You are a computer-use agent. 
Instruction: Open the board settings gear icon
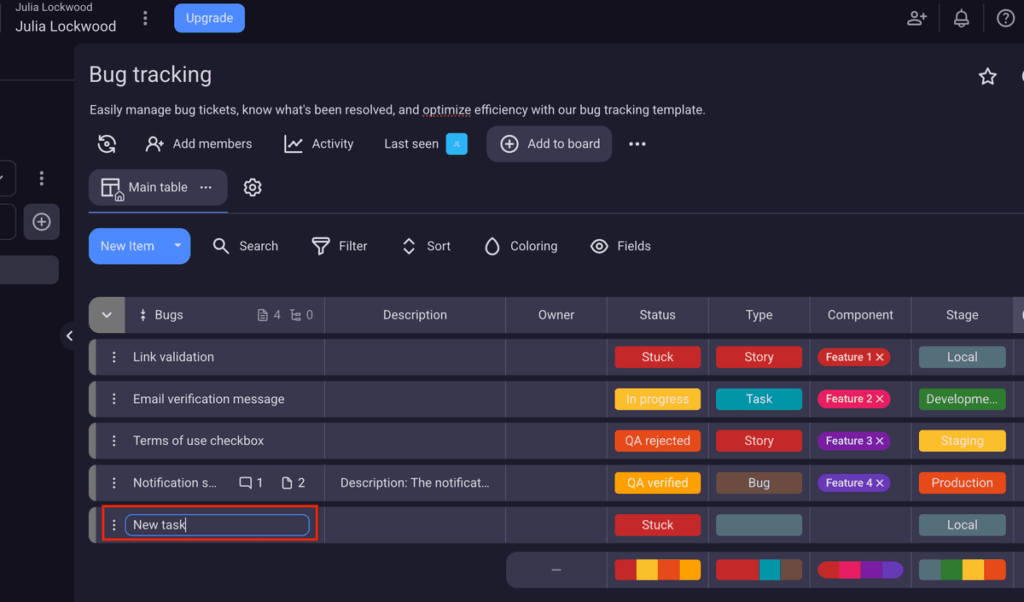(x=252, y=187)
